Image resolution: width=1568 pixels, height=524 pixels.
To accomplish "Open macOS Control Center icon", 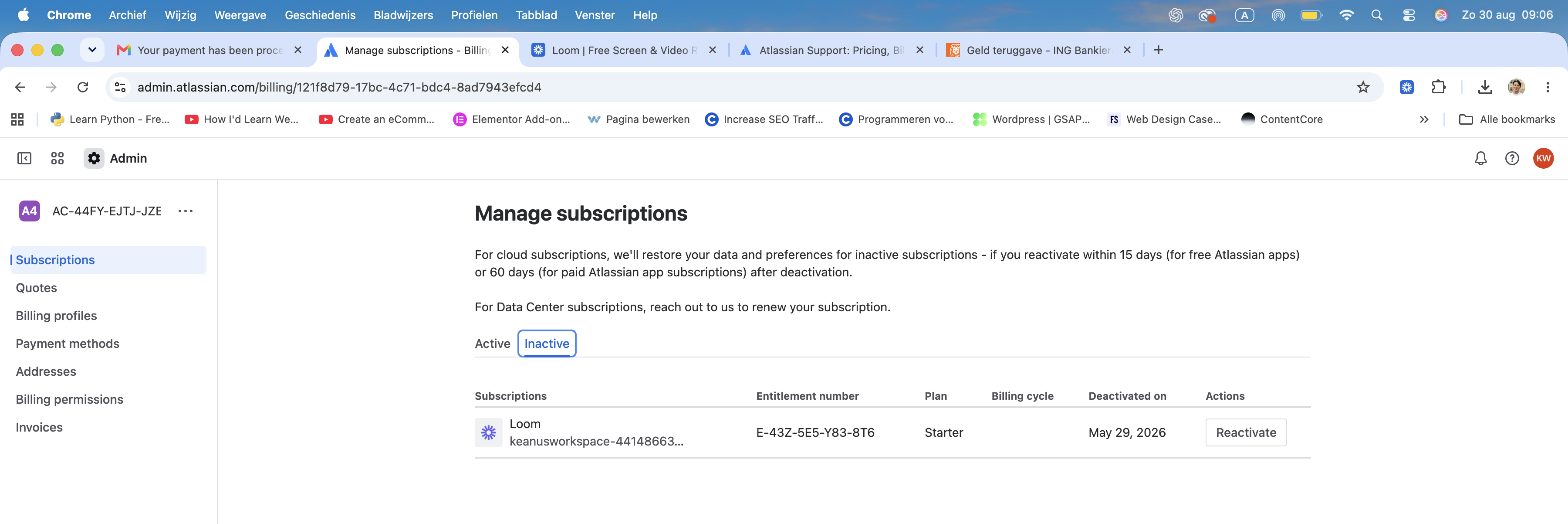I will (1409, 15).
